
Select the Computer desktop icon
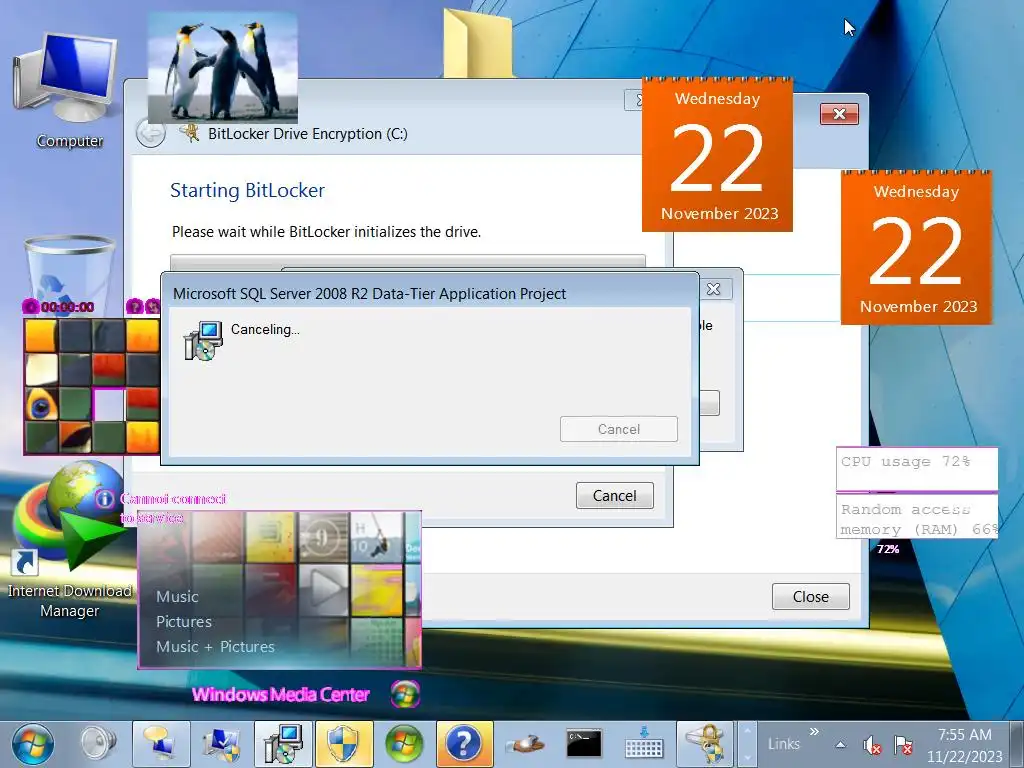pos(68,91)
